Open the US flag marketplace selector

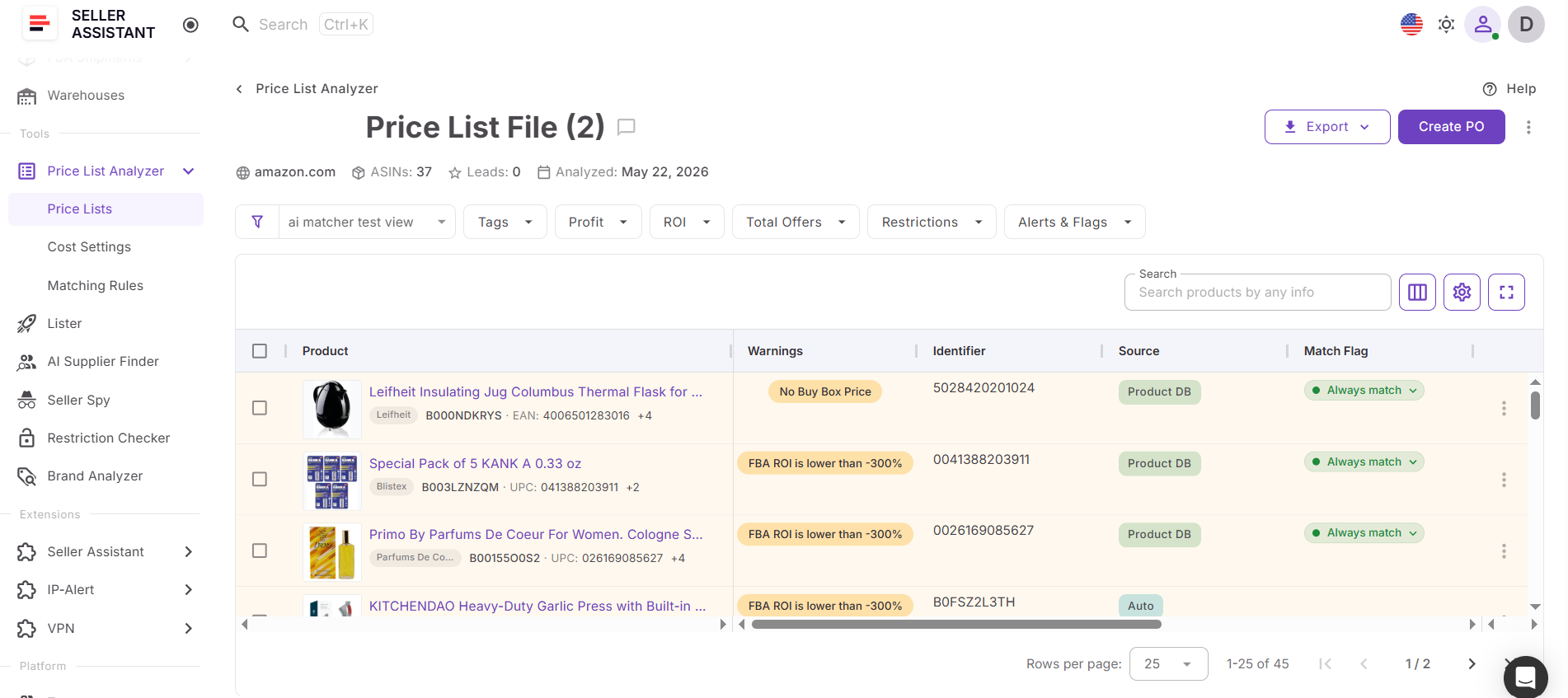click(x=1411, y=25)
